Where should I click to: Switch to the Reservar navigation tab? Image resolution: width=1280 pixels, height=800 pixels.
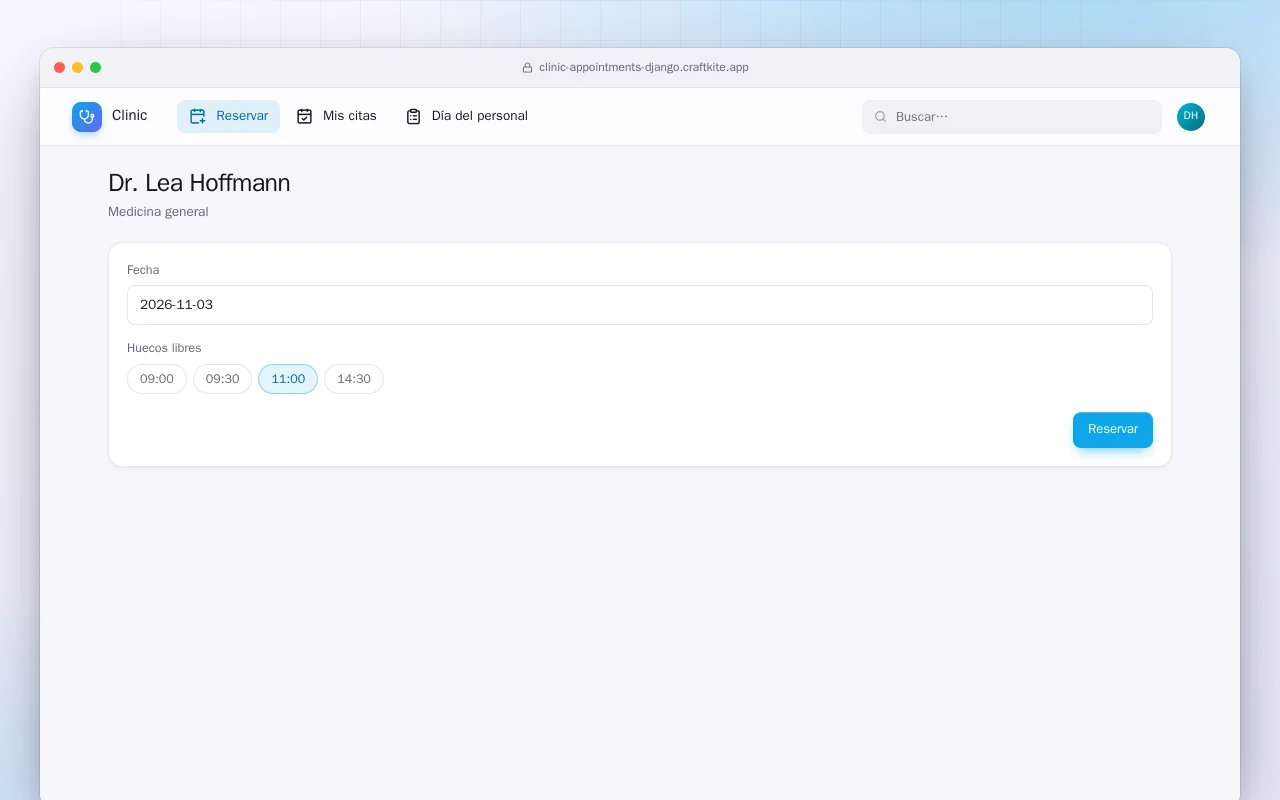(229, 116)
